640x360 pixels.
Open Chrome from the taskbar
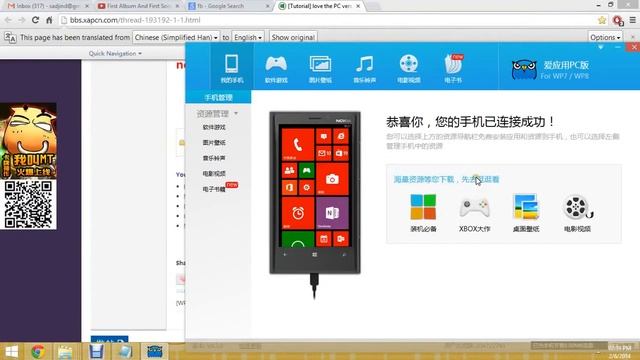pos(38,351)
